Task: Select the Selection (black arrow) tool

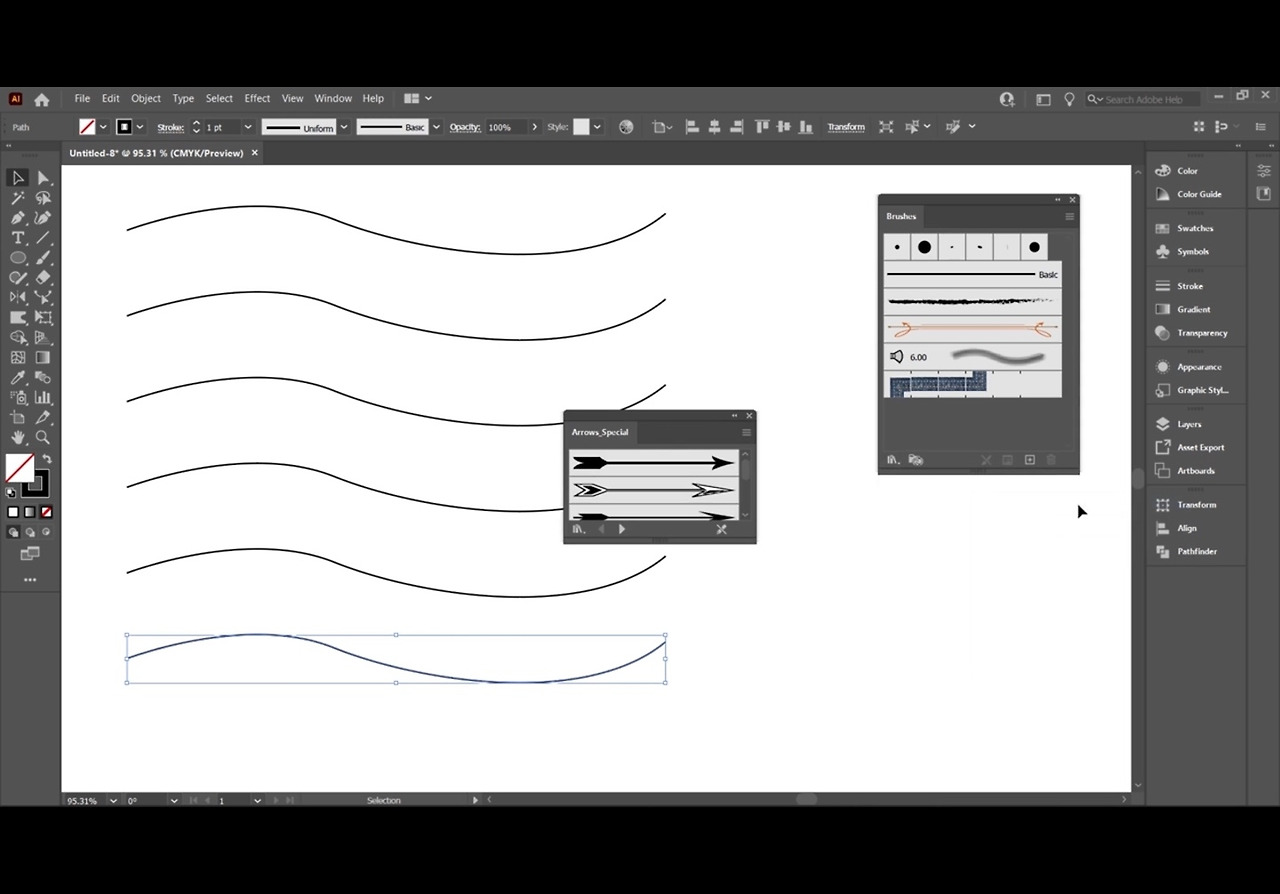Action: coord(18,178)
